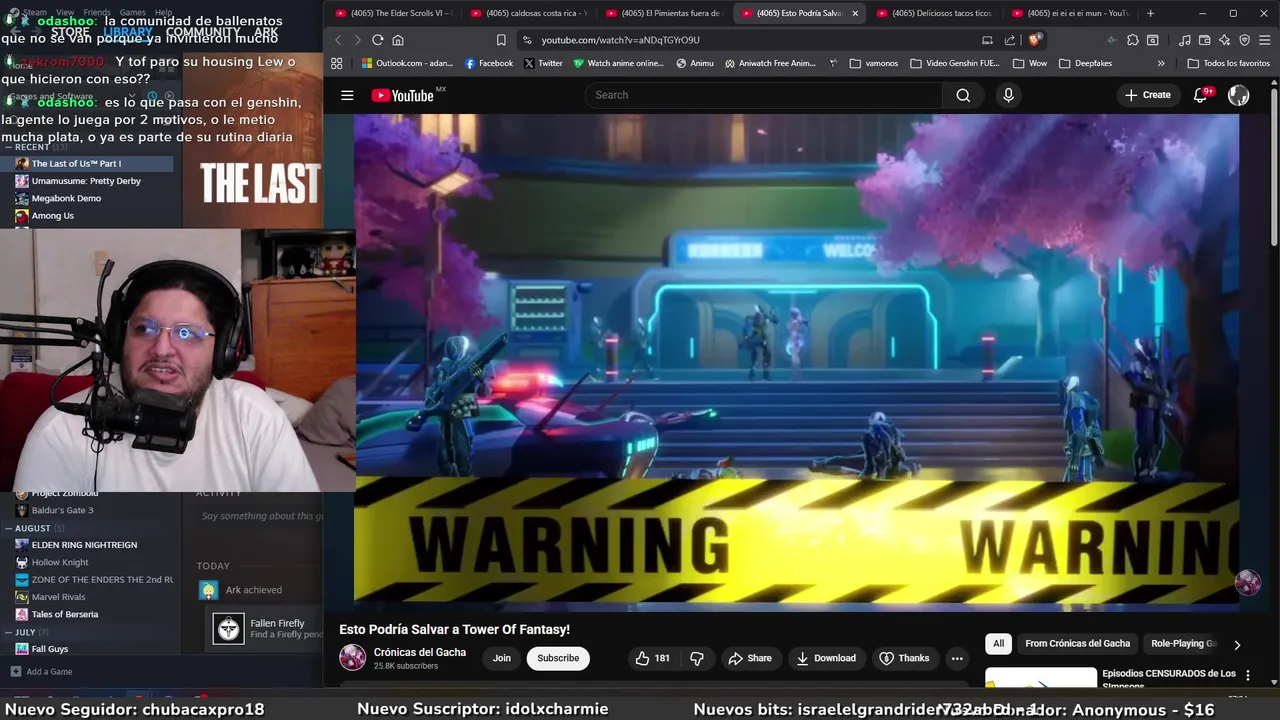Collapse the JULY group in Steam library

8,632
